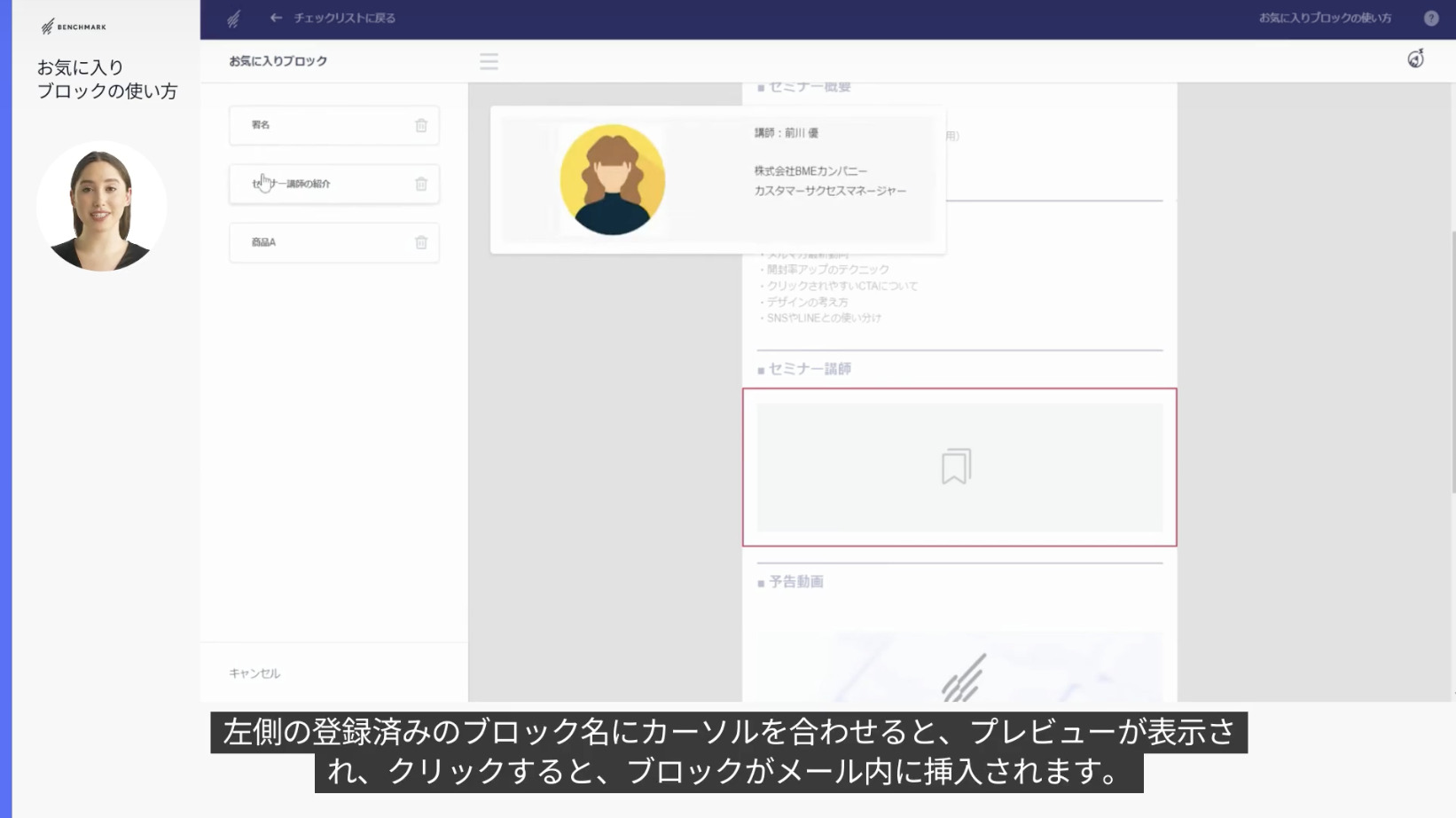Click the bookmark icon in the empty block
The height and width of the screenshot is (818, 1456).
click(956, 467)
